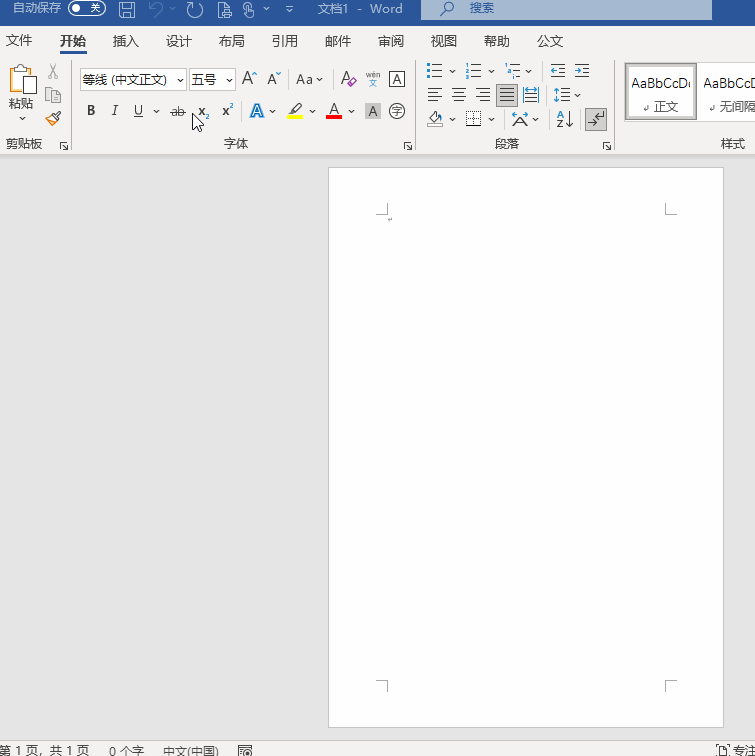This screenshot has height=756, width=755.
Task: Open the phonetic guide (wén) tool
Action: pyautogui.click(x=373, y=79)
